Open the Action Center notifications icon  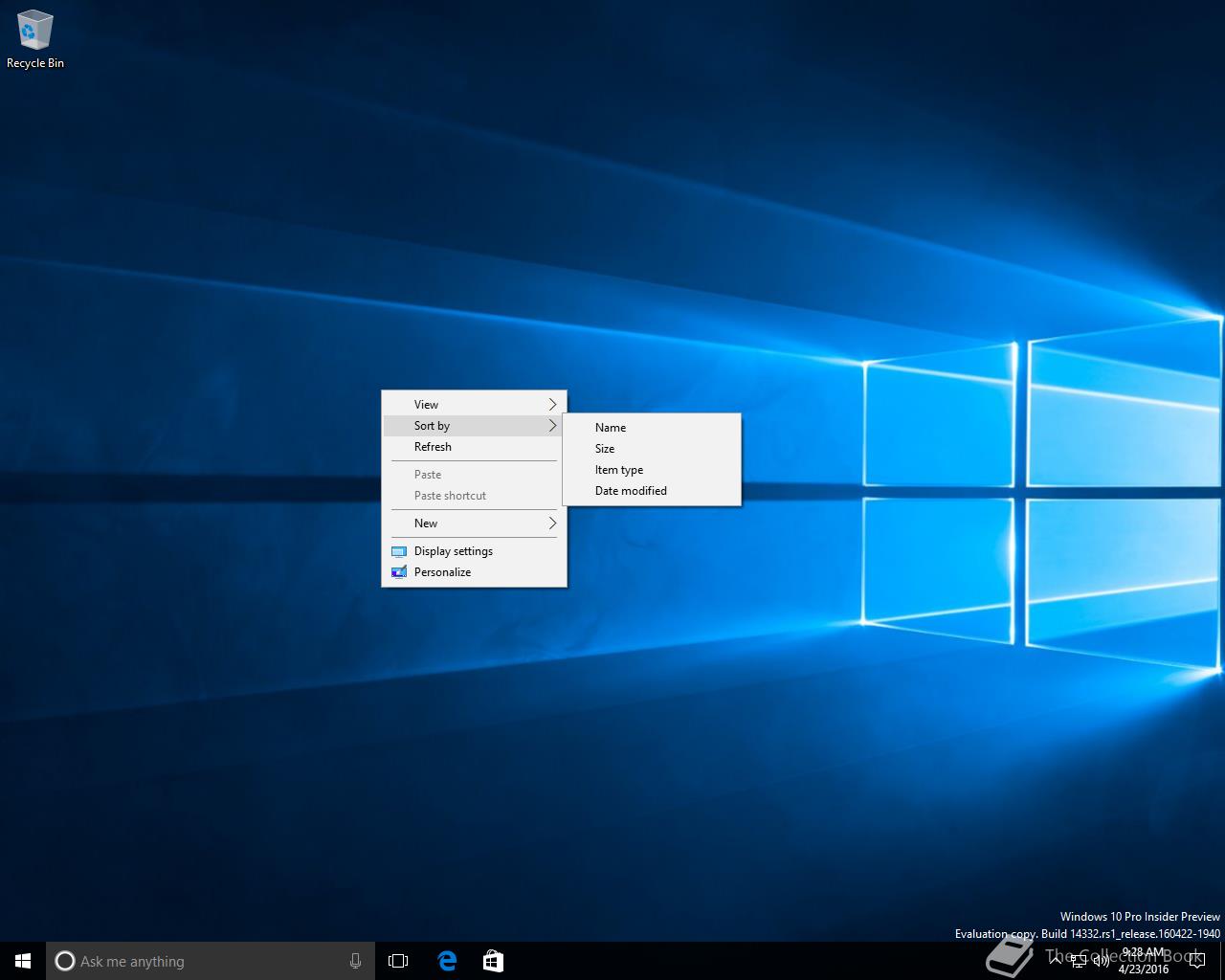1196,961
